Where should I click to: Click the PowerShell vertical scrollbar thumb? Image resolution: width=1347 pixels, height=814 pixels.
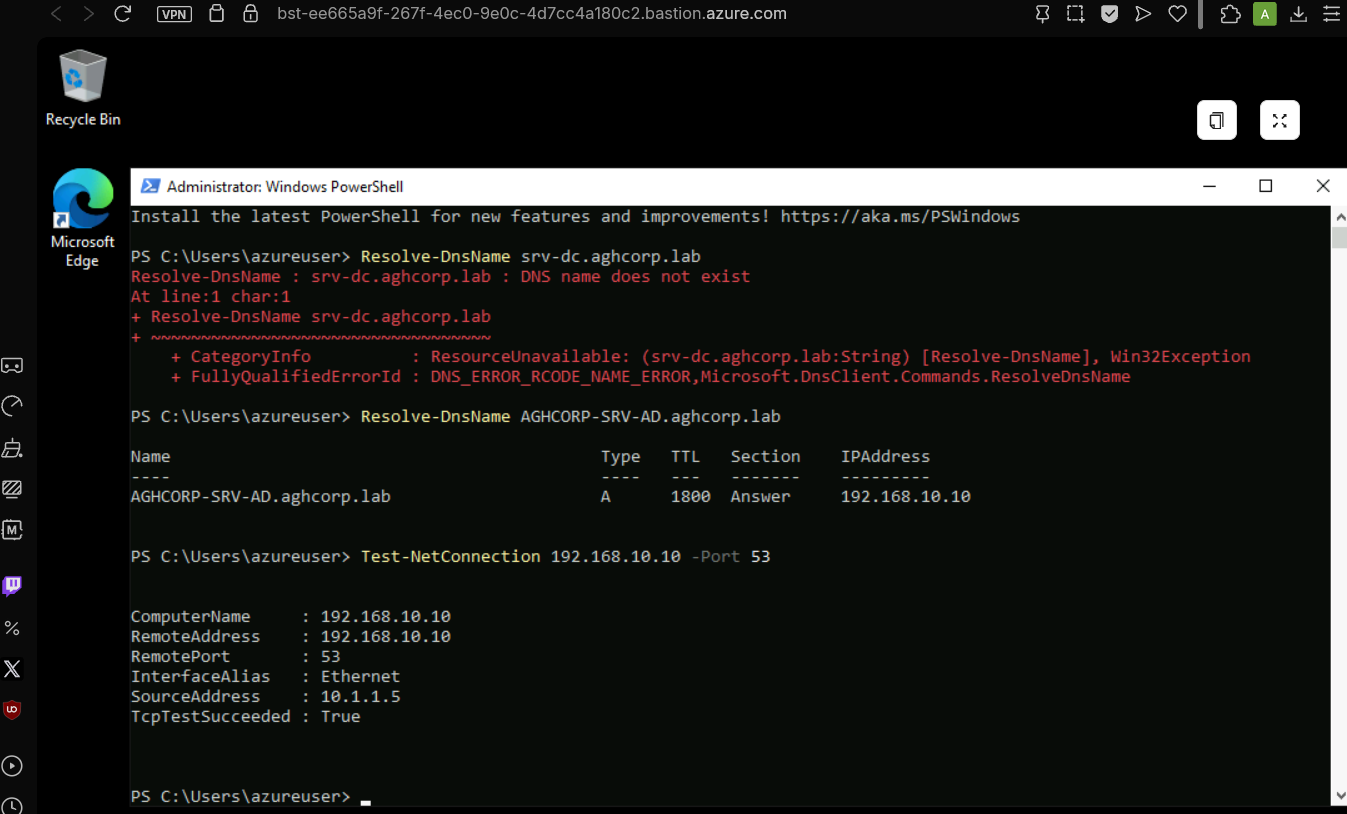pyautogui.click(x=1339, y=238)
